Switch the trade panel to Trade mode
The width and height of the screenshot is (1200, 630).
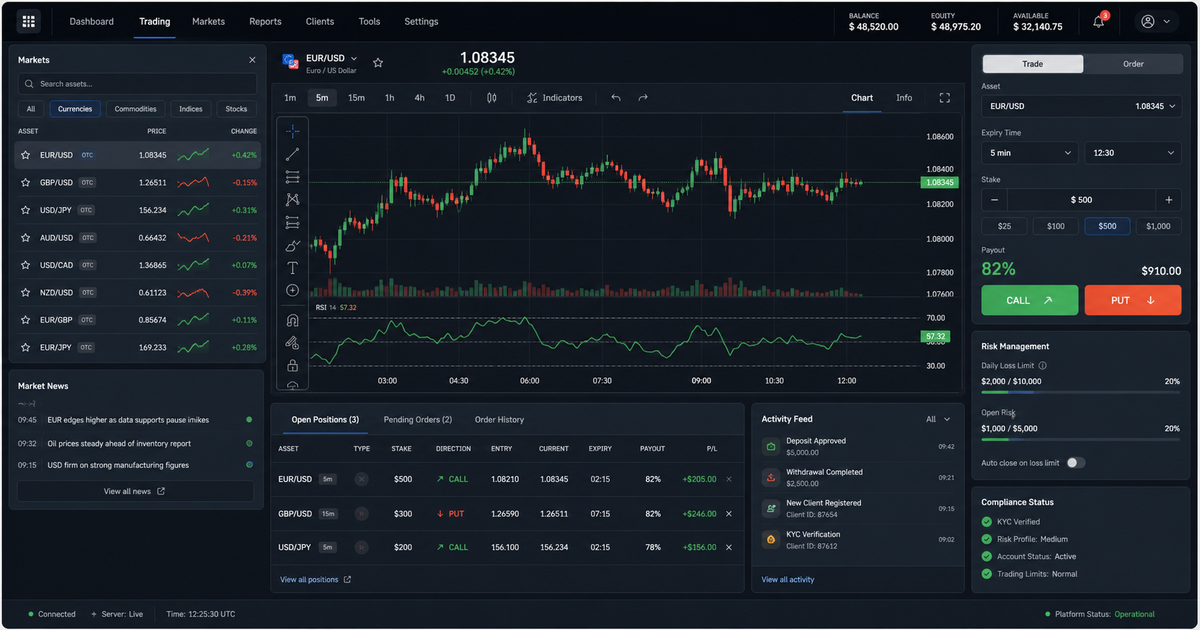pyautogui.click(x=1033, y=64)
